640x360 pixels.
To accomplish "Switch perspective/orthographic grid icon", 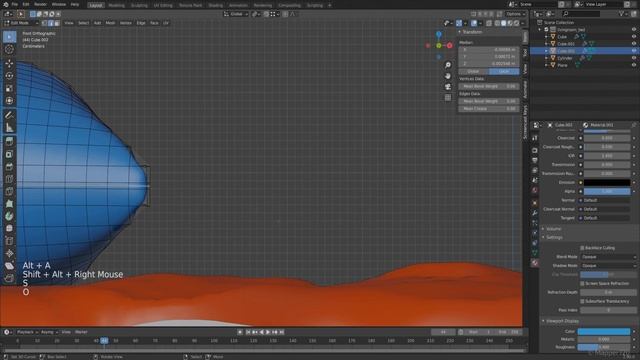I will tap(448, 98).
